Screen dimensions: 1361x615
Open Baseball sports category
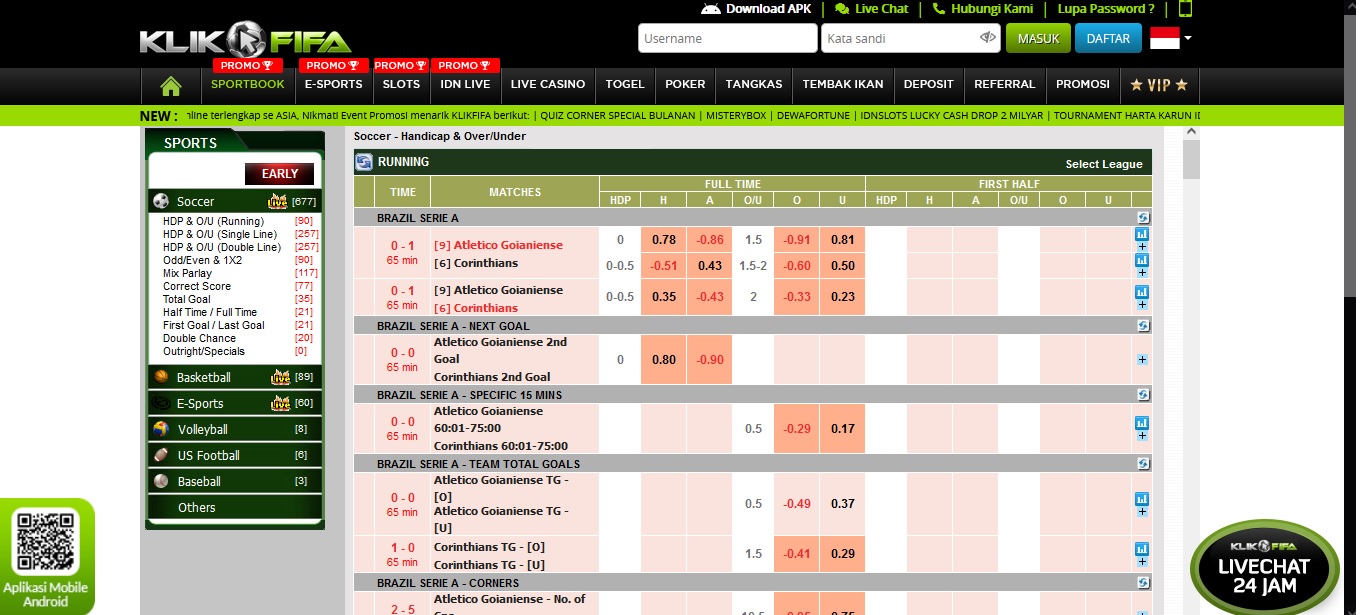pyautogui.click(x=234, y=481)
